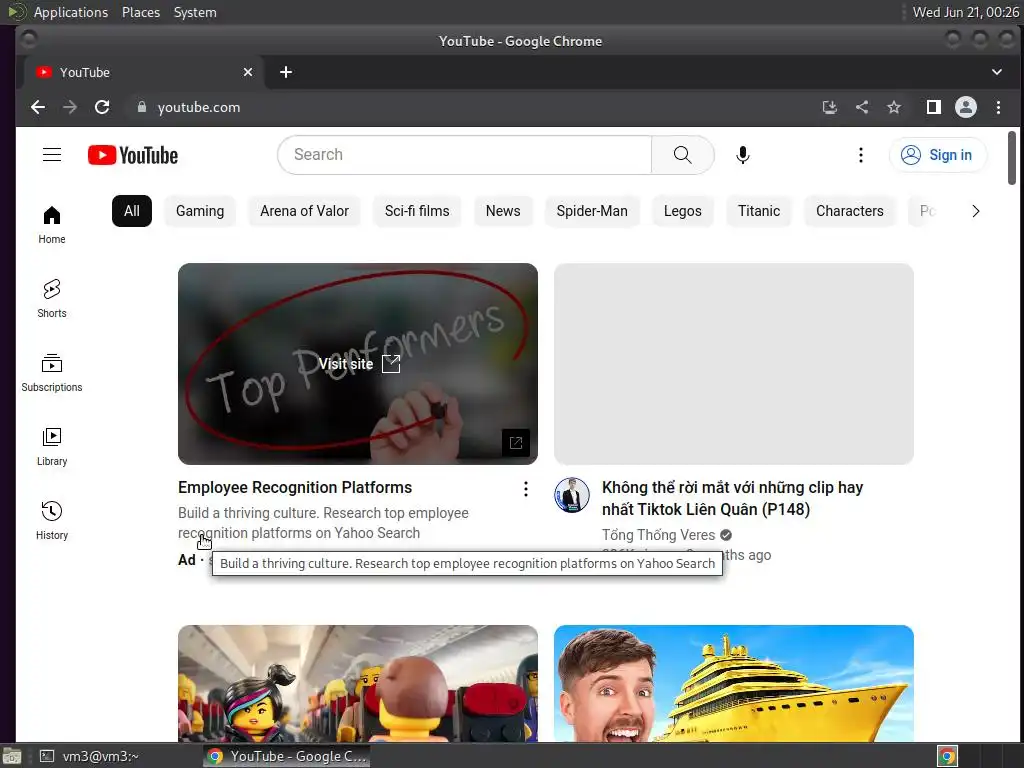1024x768 pixels.
Task: Click ad description text about thriving culture
Action: click(323, 523)
